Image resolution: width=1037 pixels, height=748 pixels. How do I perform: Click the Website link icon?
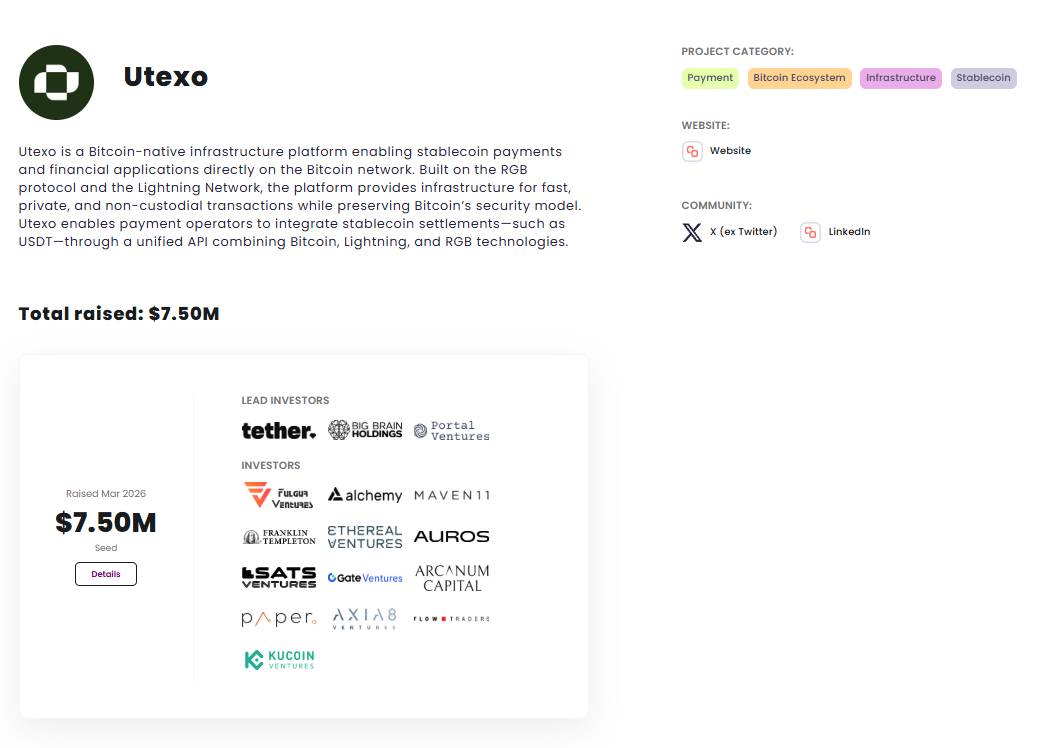[692, 152]
